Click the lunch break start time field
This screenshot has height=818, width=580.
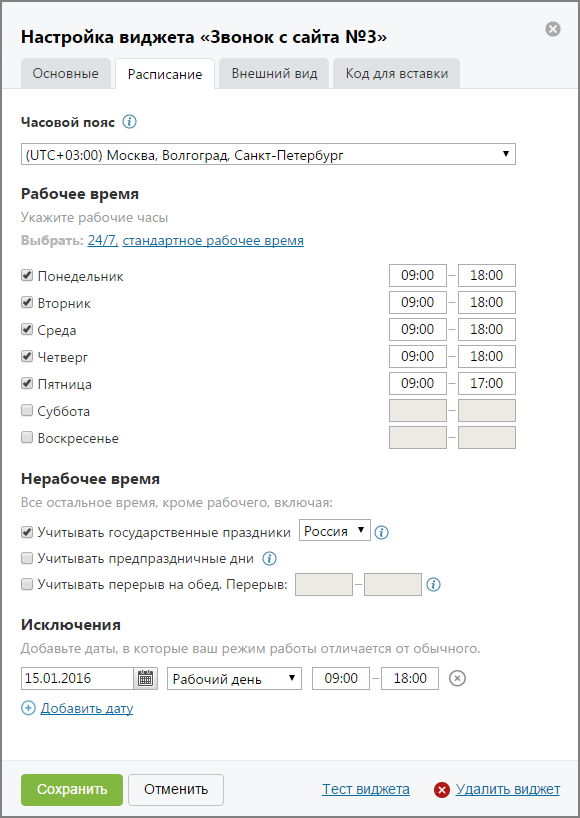pyautogui.click(x=324, y=584)
